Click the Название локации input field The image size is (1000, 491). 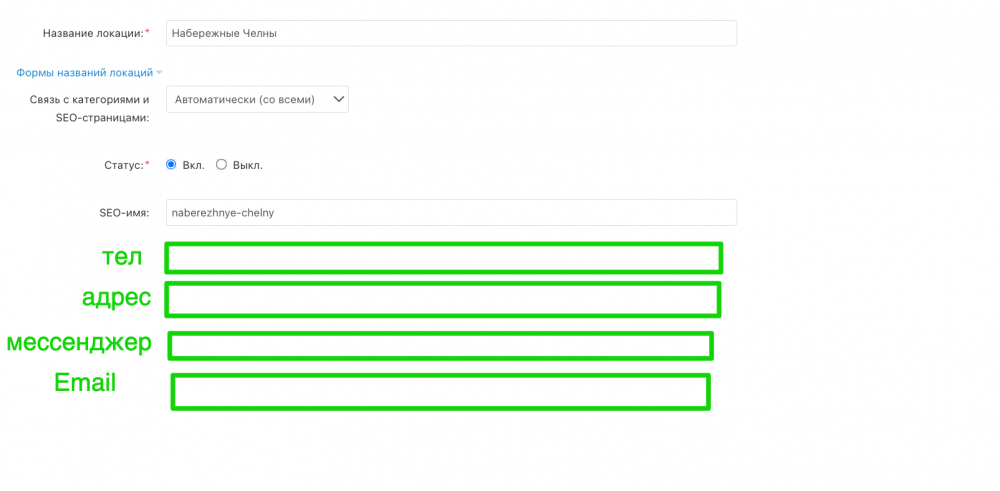450,33
